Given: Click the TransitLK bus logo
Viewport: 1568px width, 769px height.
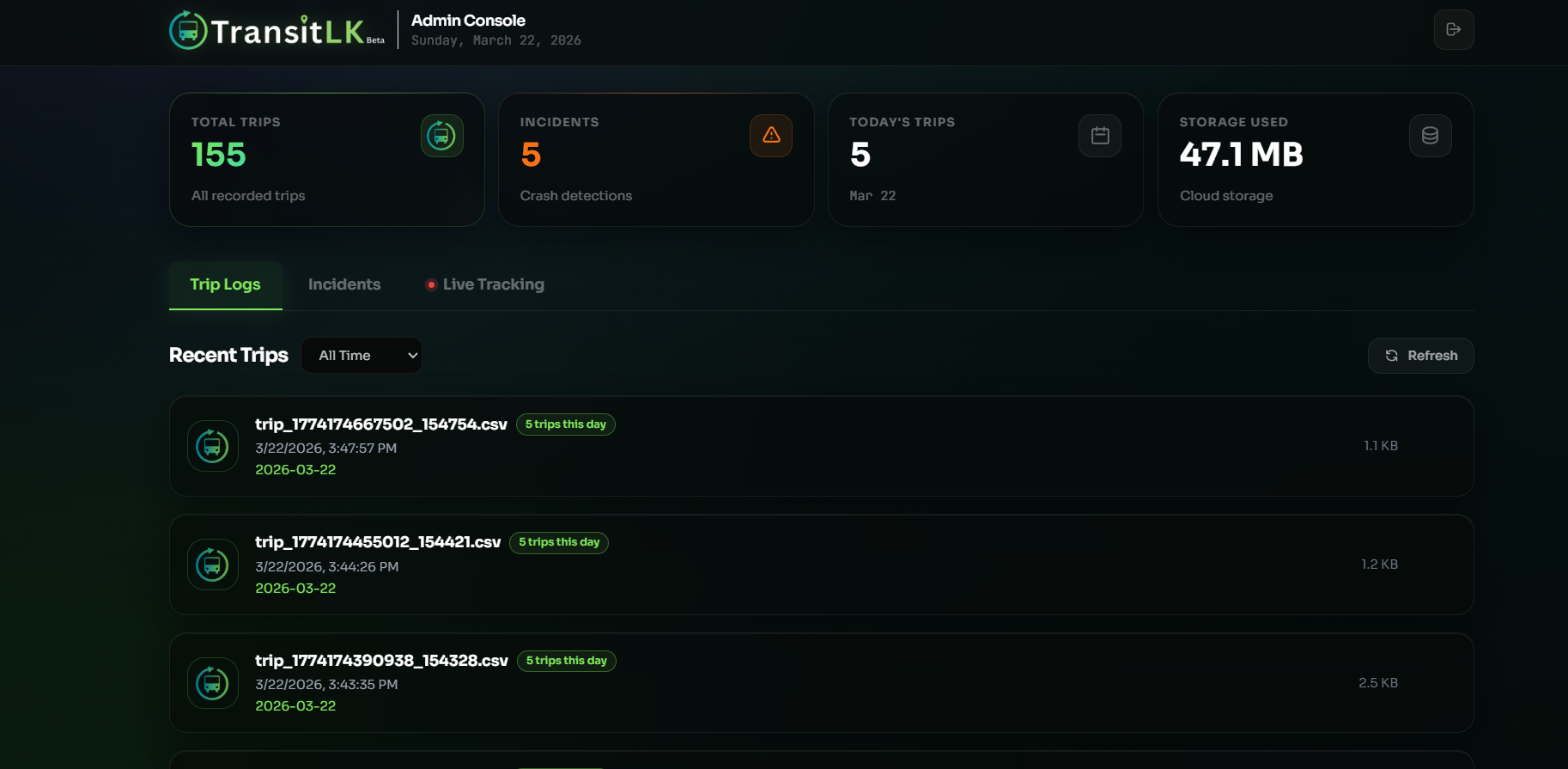Looking at the screenshot, I should 188,31.
